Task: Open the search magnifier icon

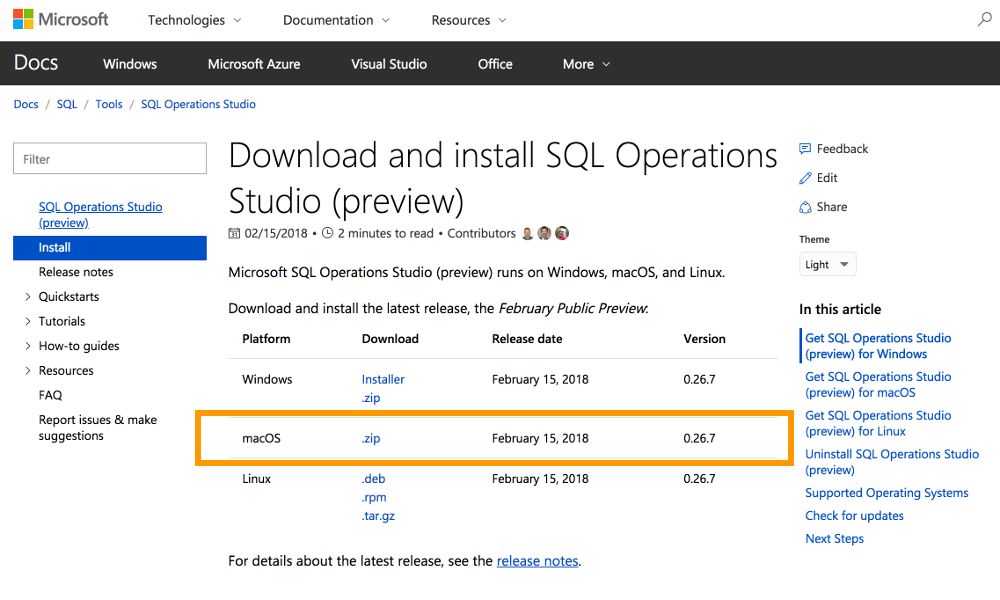Action: click(x=984, y=20)
